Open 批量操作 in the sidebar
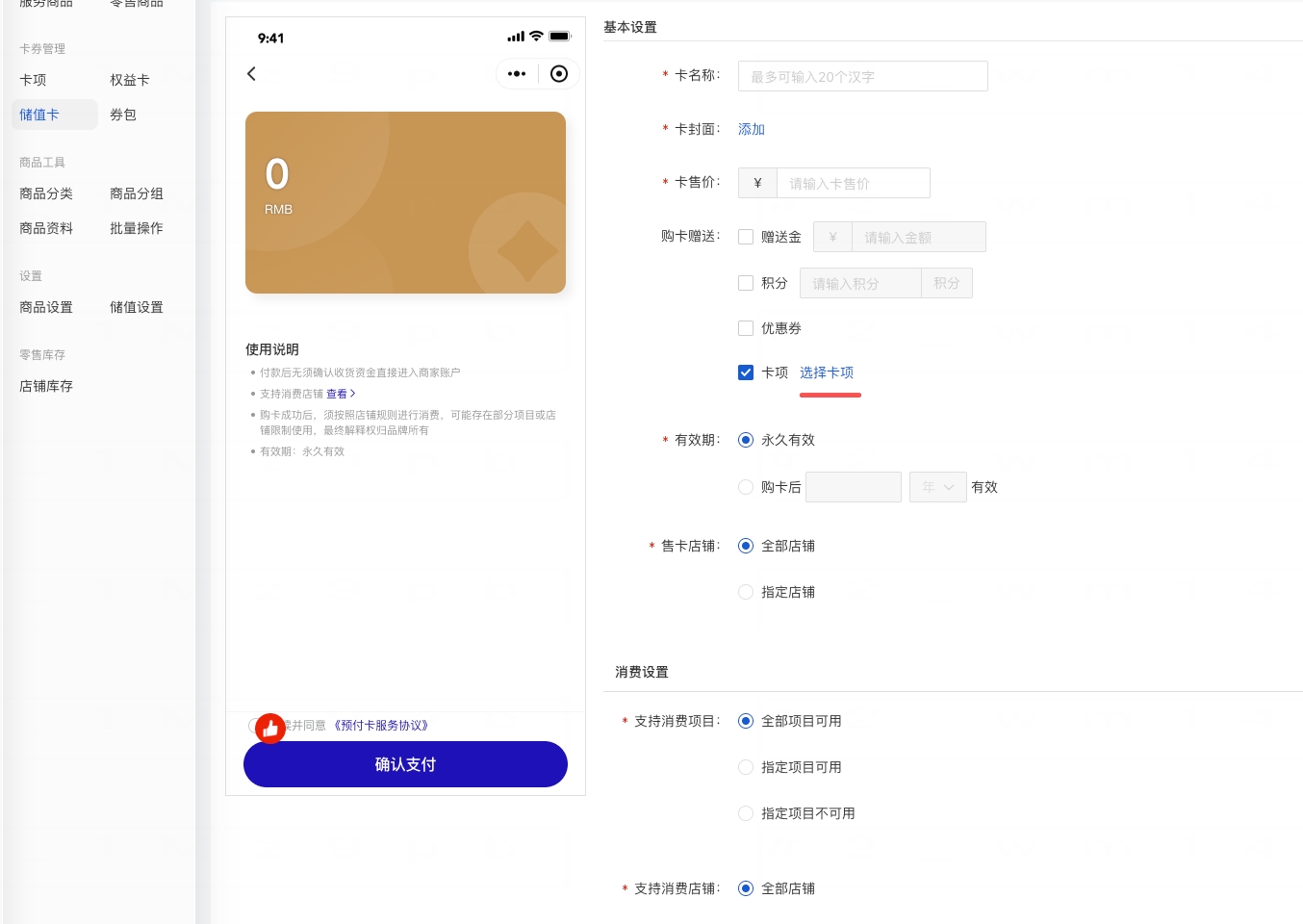Image resolution: width=1303 pixels, height=924 pixels. [x=137, y=228]
